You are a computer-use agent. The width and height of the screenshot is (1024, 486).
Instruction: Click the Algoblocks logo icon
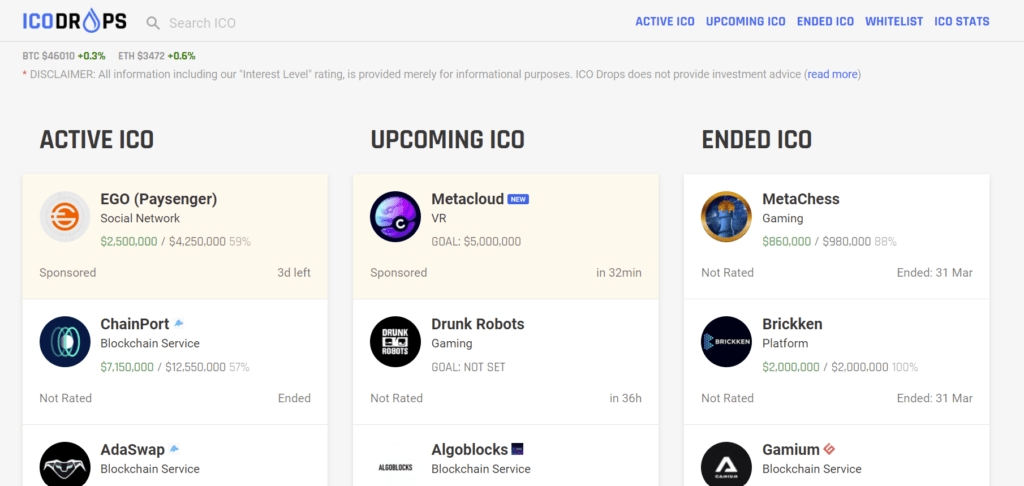(x=396, y=466)
